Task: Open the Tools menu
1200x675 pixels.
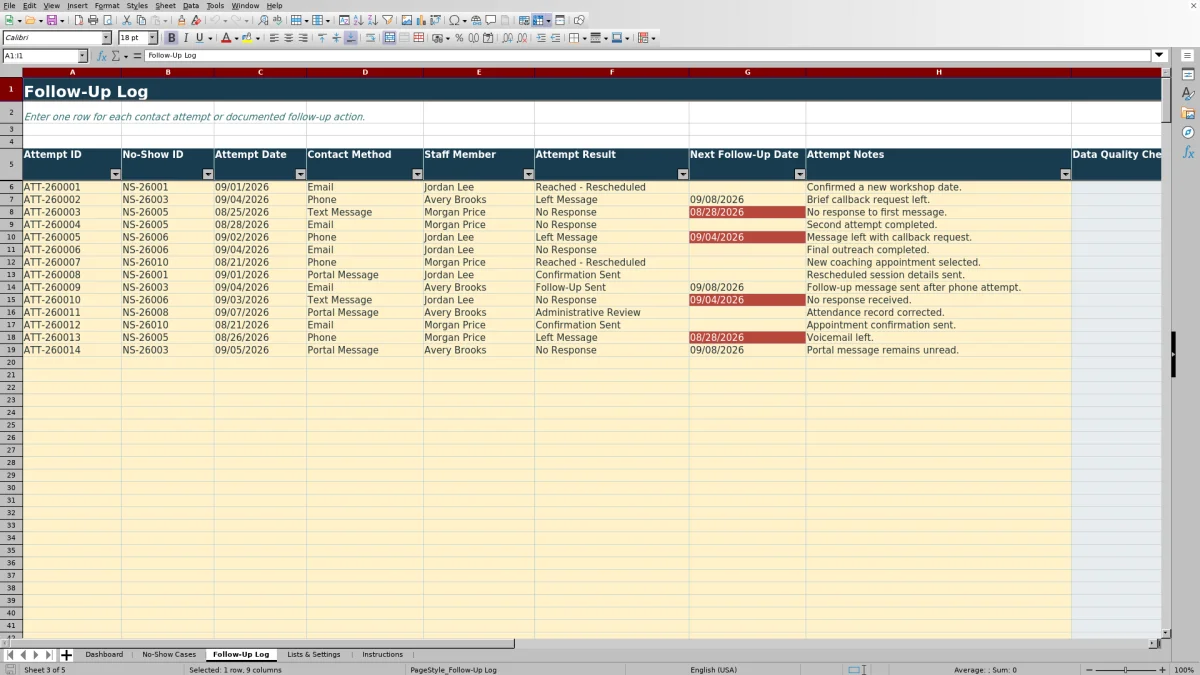Action: click(x=215, y=6)
